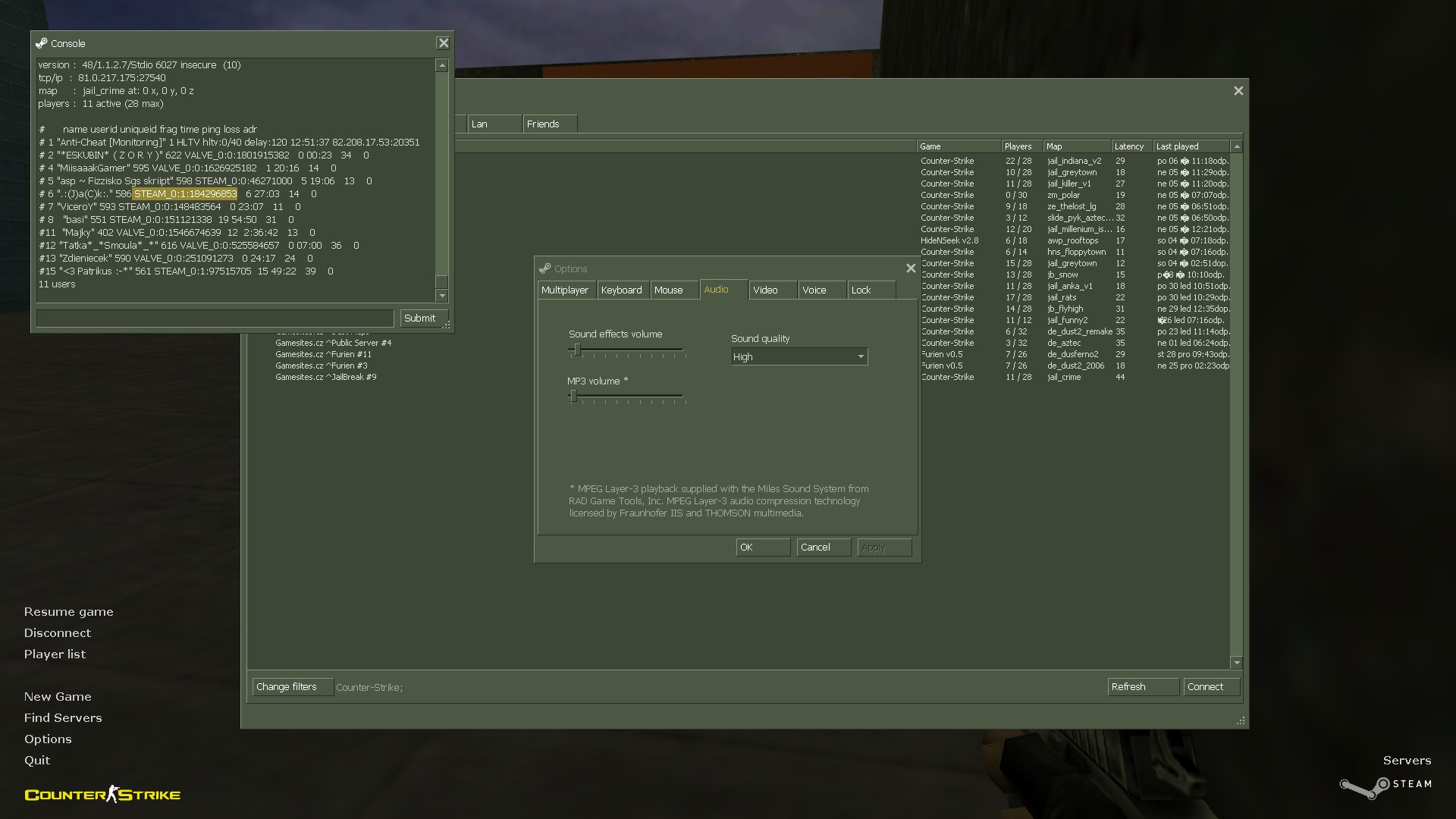The image size is (1456, 819).
Task: Click Change filters button
Action: [291, 687]
